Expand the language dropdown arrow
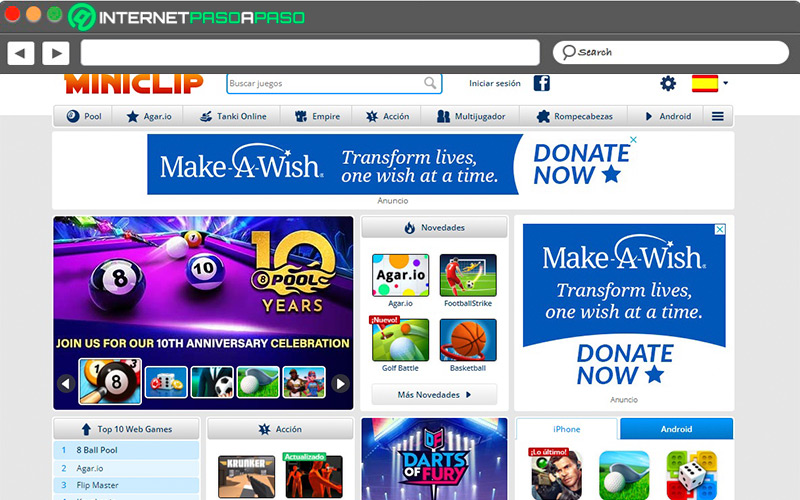Image resolution: width=800 pixels, height=500 pixels. (725, 83)
